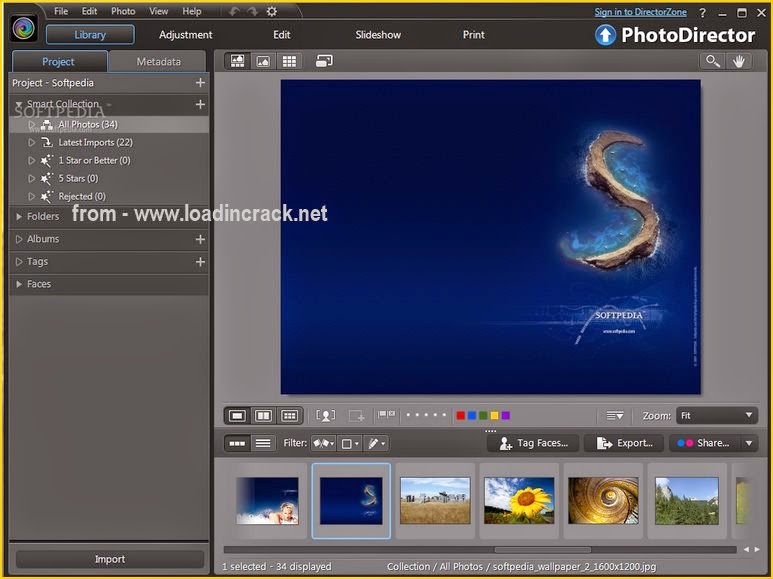Add a new tag with plus
Viewport: 773px width, 579px height.
[200, 261]
